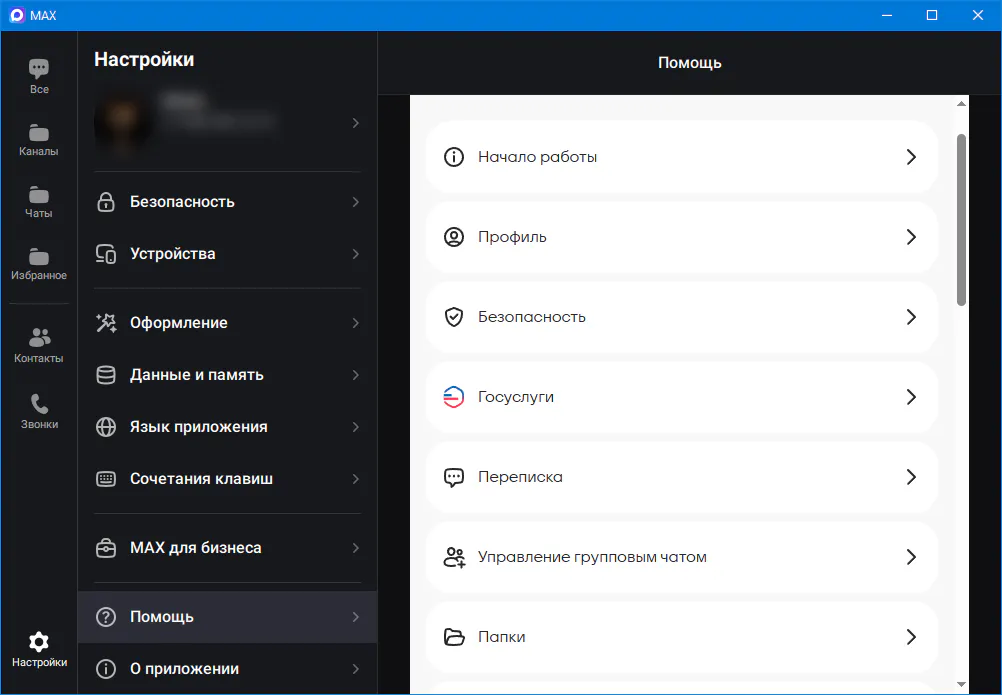Click the lock icon beside Безопасность setting
This screenshot has height=695, width=1002.
[105, 202]
